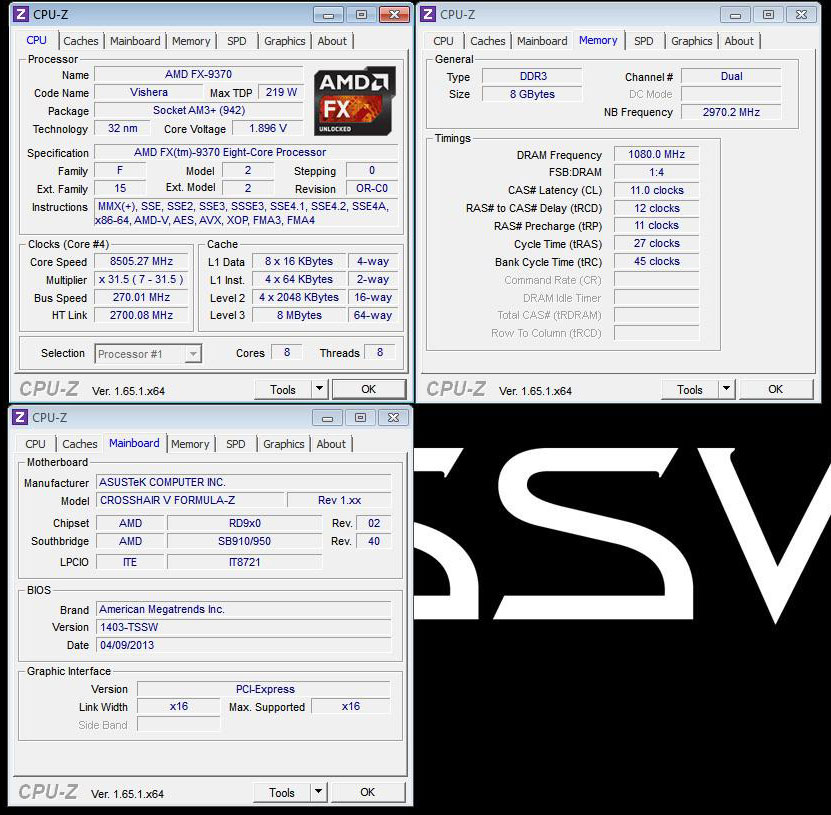
Task: Click the Bank Cycle Time 45 clocks value
Action: click(x=656, y=261)
